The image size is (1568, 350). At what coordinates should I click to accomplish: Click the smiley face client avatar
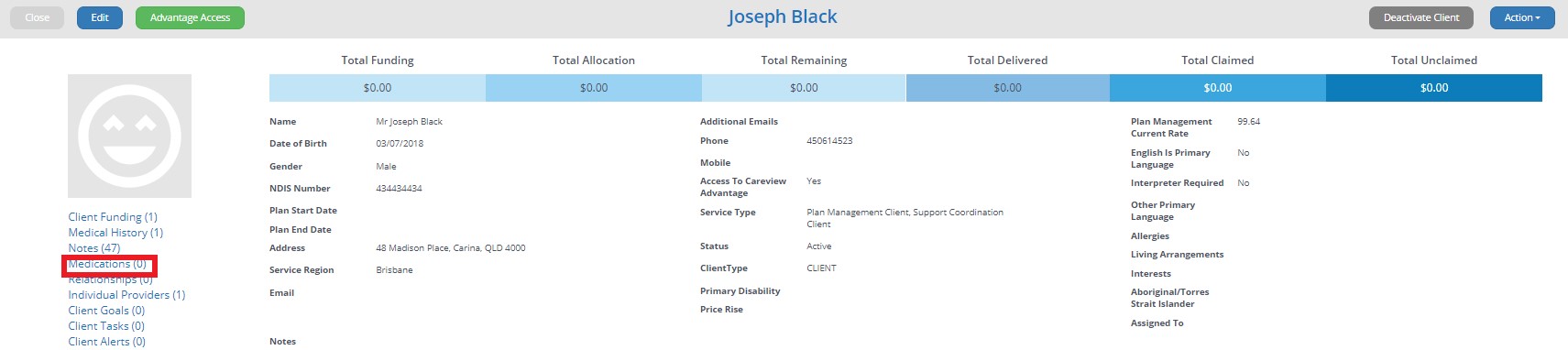[129, 136]
